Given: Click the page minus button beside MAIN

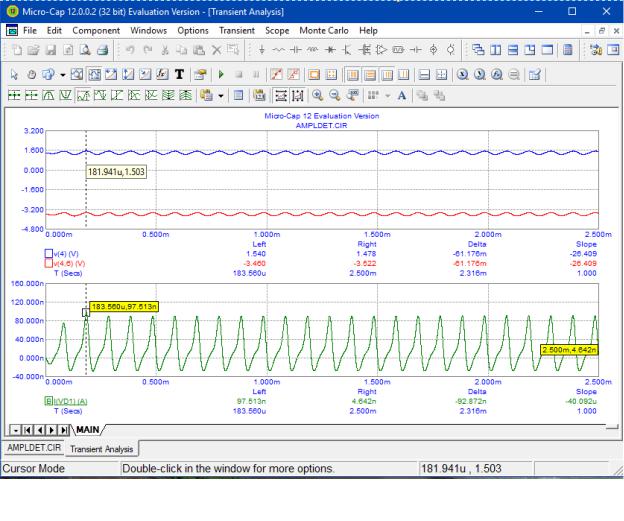Looking at the screenshot, I should pos(15,430).
